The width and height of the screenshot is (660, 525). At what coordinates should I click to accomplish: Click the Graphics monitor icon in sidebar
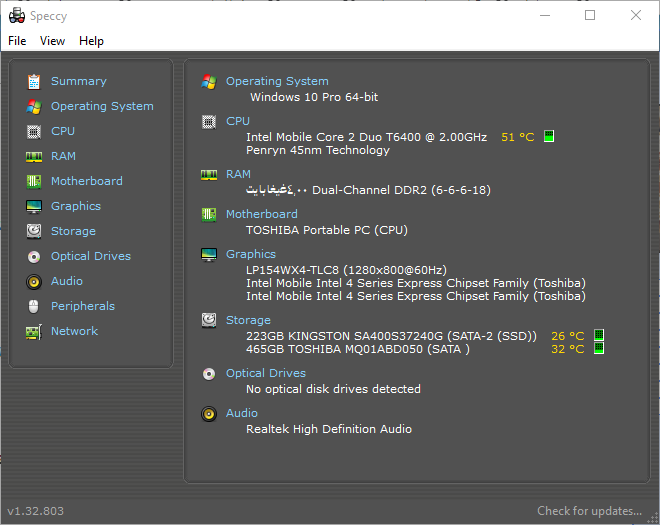pos(34,207)
